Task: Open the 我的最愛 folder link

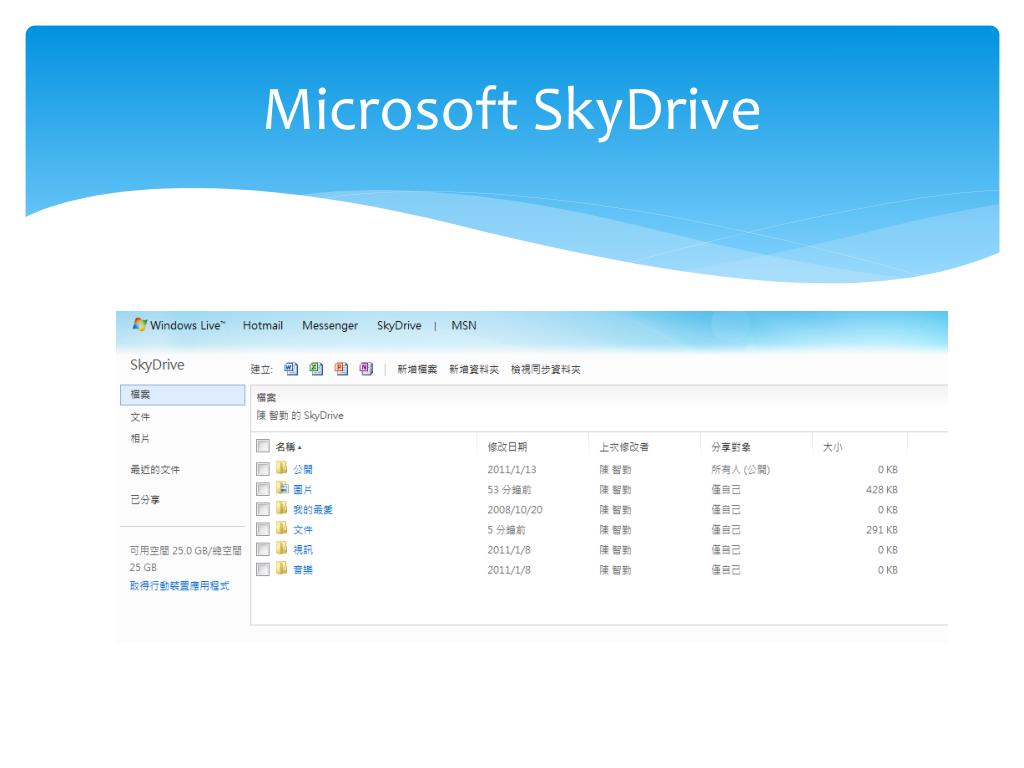Action: 313,509
